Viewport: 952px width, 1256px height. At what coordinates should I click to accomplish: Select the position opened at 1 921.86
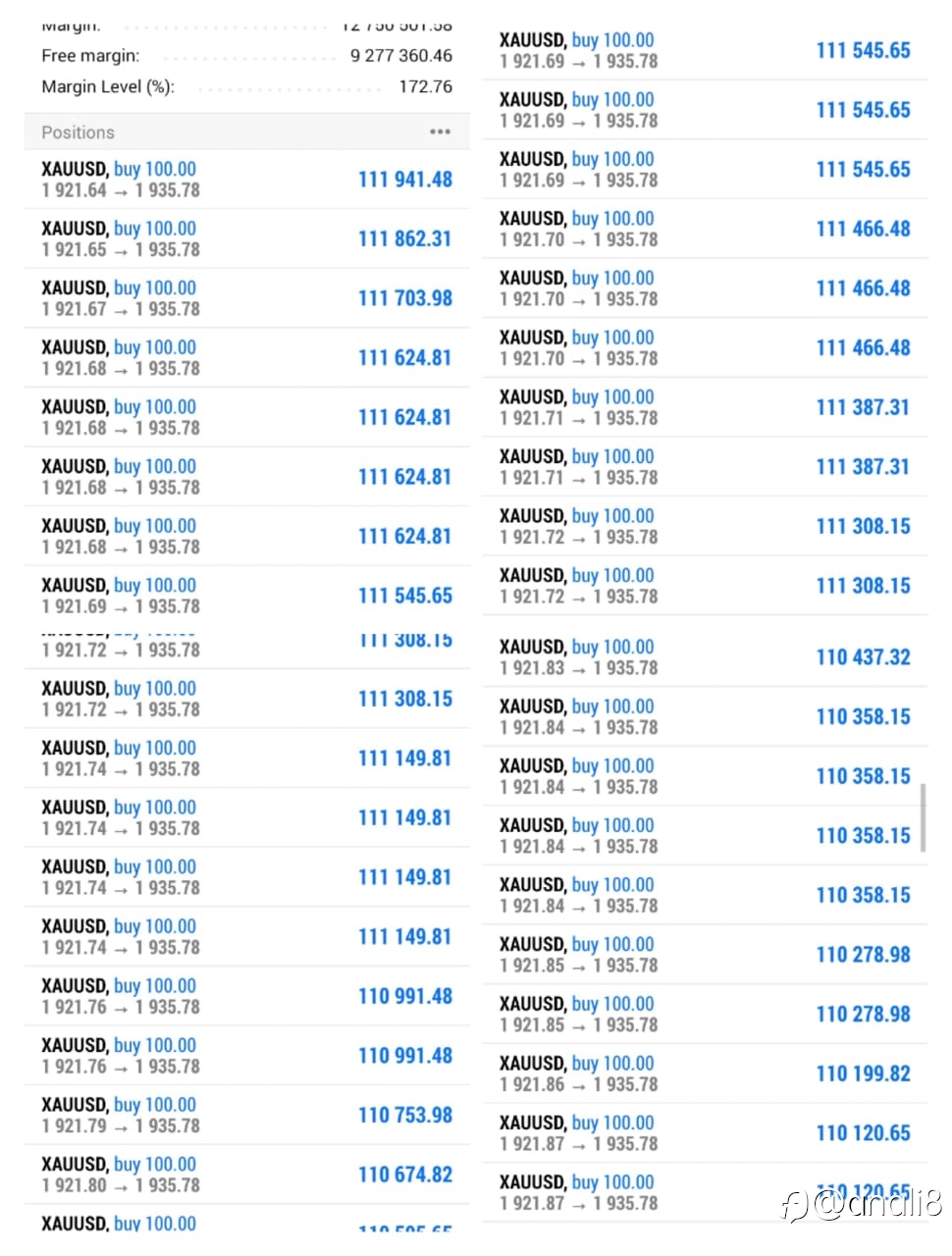point(705,1073)
